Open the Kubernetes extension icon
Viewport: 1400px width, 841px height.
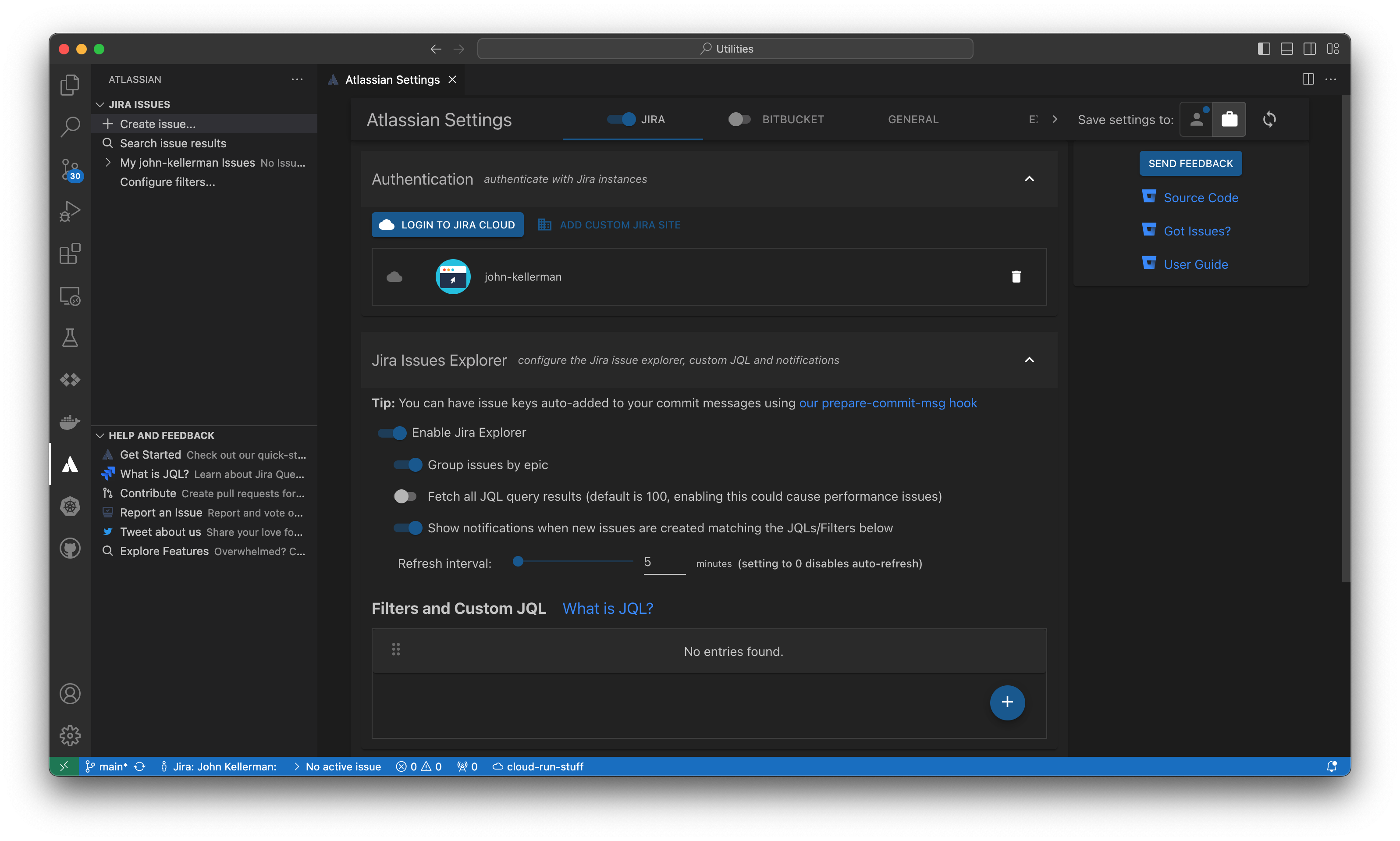tap(70, 506)
